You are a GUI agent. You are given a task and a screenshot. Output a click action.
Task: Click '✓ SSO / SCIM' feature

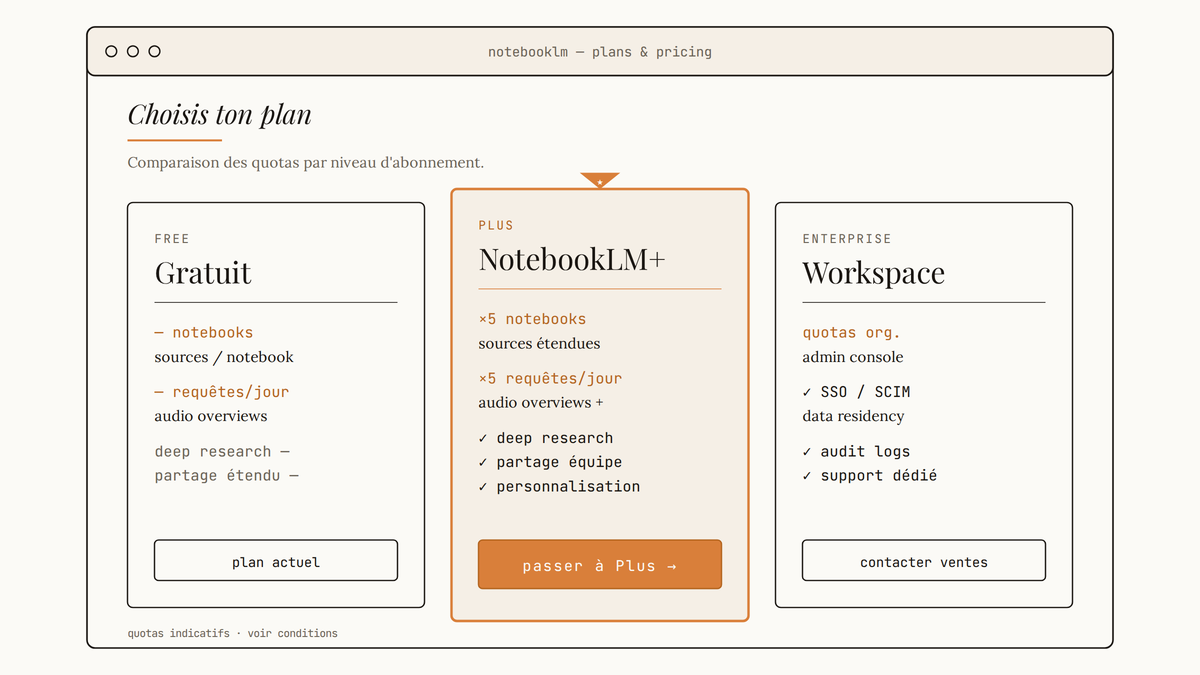(856, 392)
